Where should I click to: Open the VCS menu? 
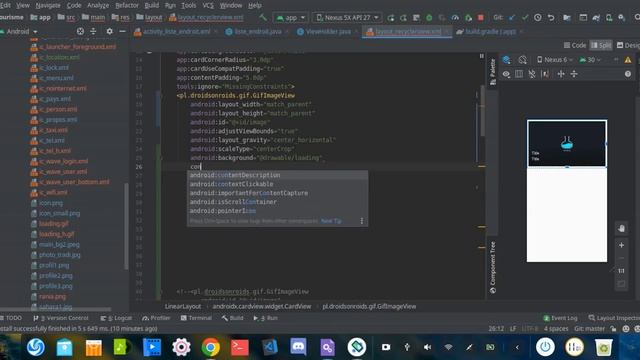(208, 5)
